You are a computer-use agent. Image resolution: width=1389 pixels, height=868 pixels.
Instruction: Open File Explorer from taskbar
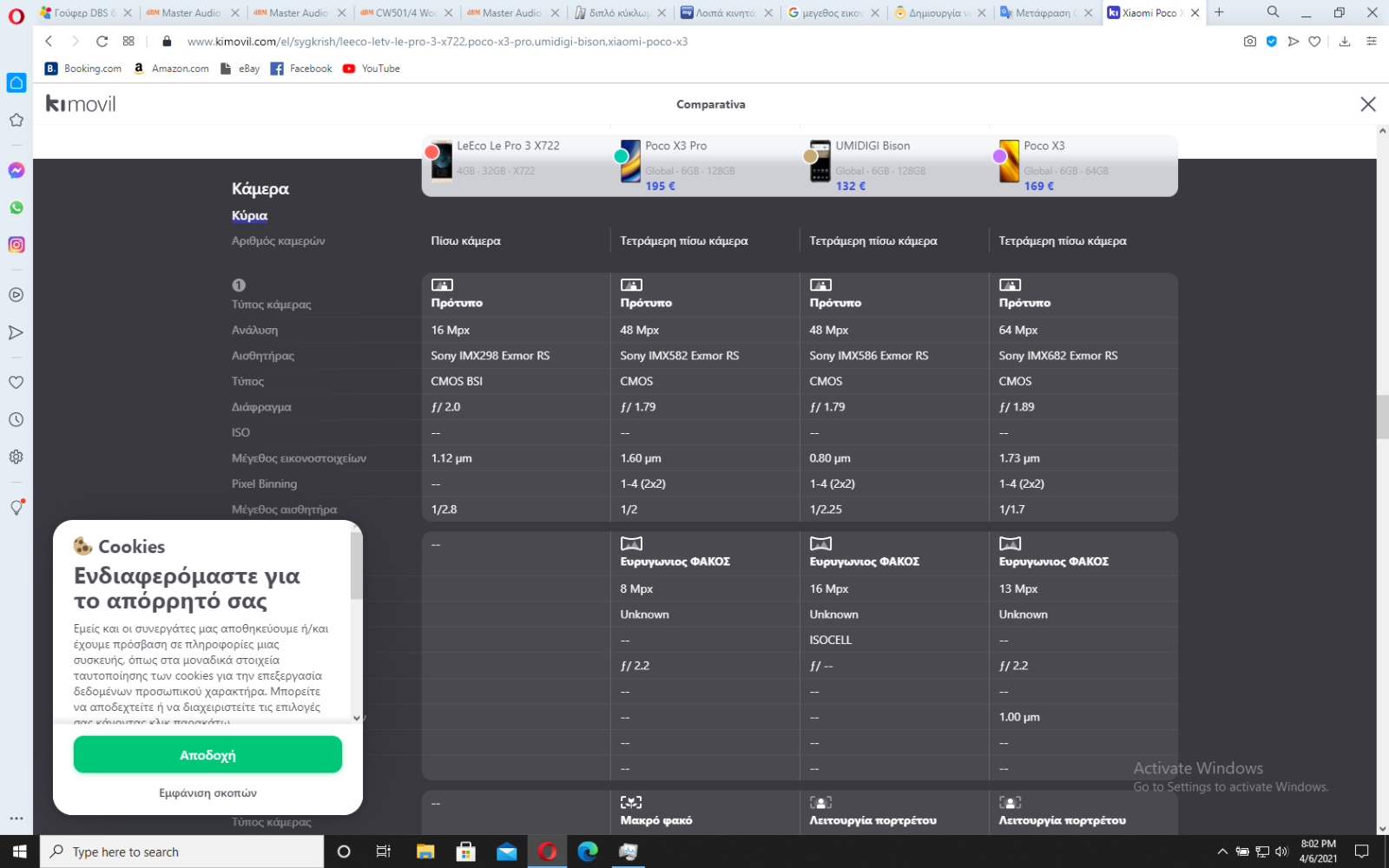click(x=425, y=852)
